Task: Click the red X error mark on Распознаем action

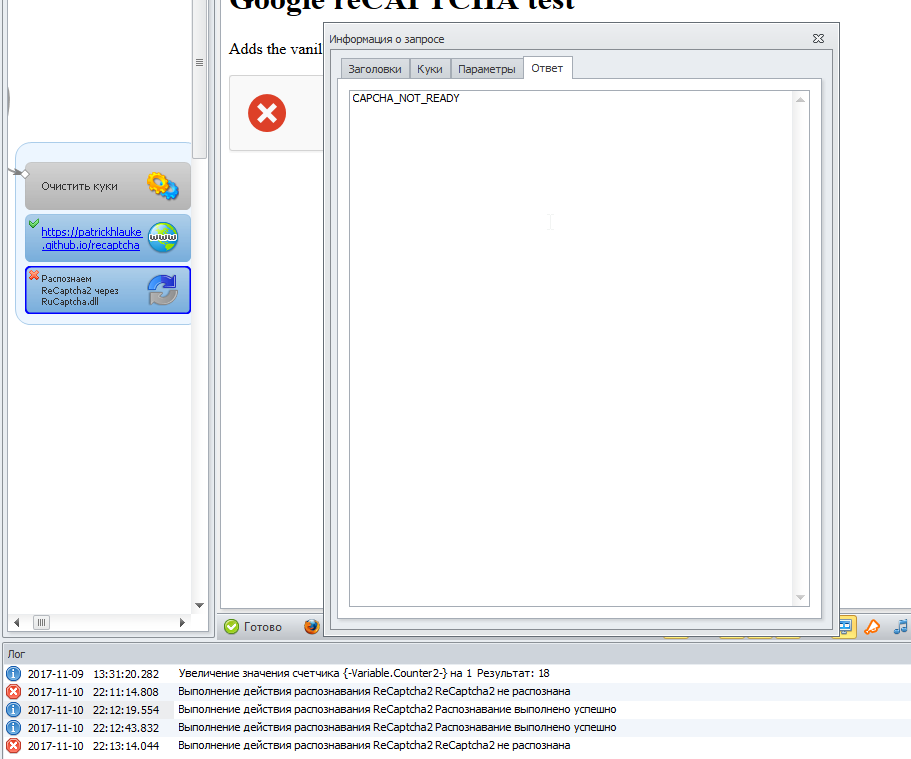Action: [x=34, y=275]
